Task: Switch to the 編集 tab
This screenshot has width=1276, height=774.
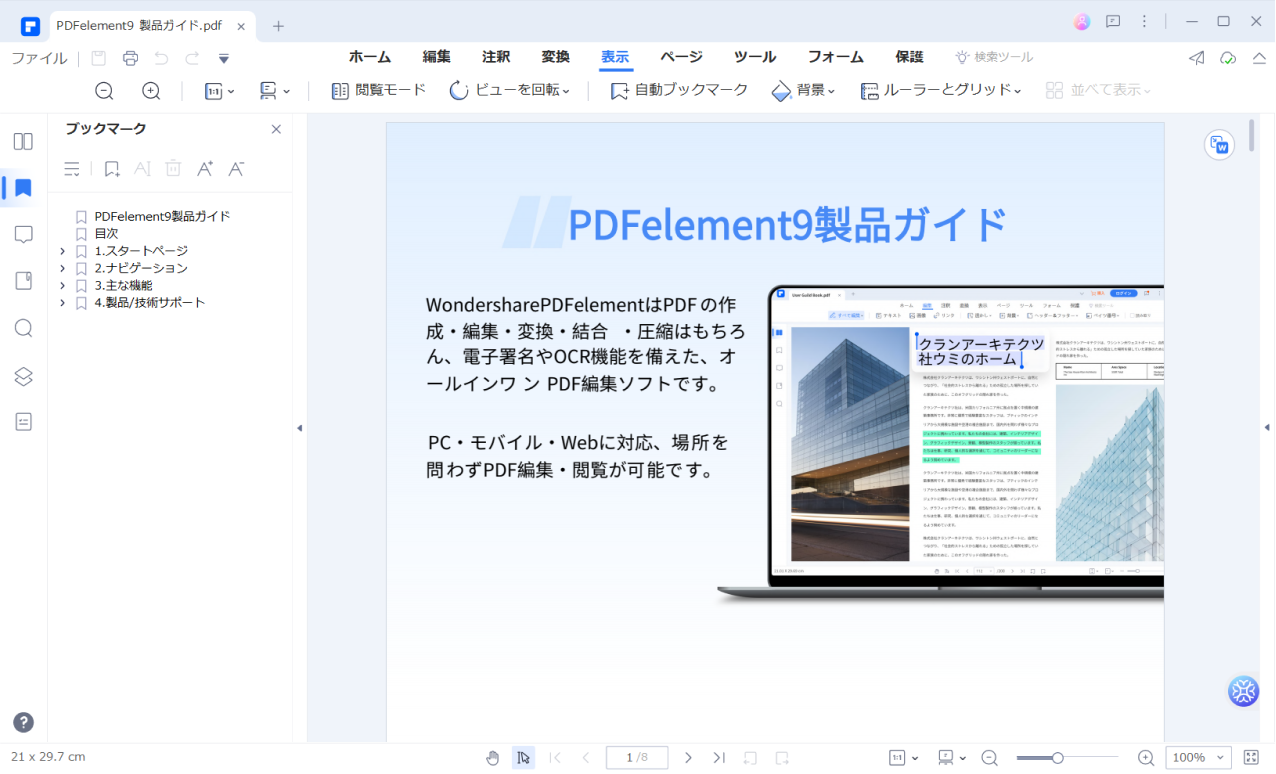Action: tap(436, 57)
